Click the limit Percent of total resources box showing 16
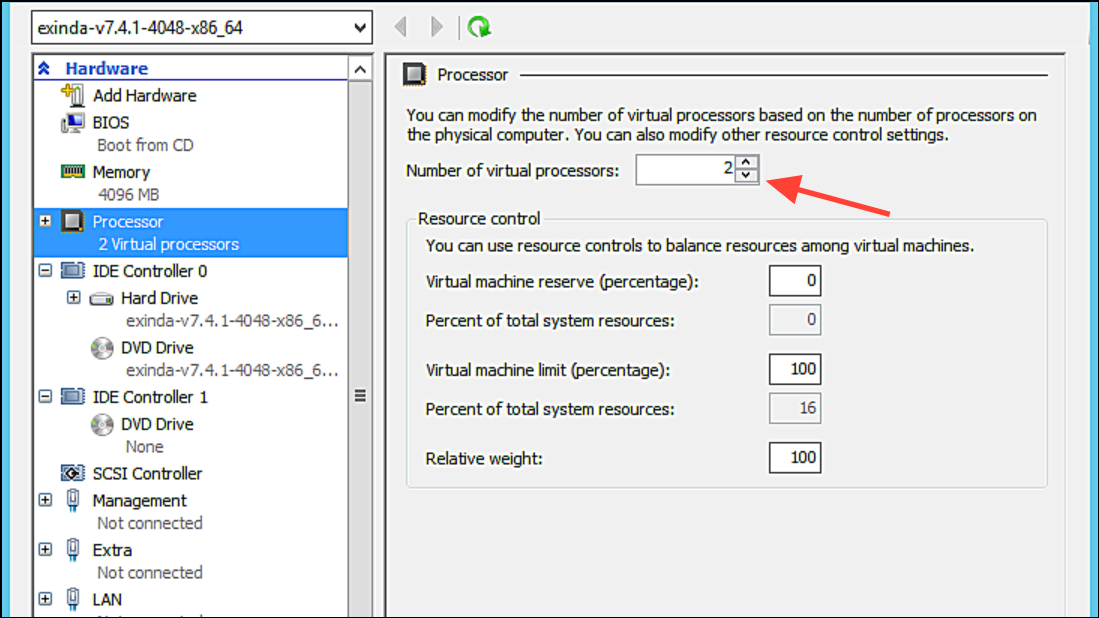The width and height of the screenshot is (1099, 618). (x=795, y=408)
